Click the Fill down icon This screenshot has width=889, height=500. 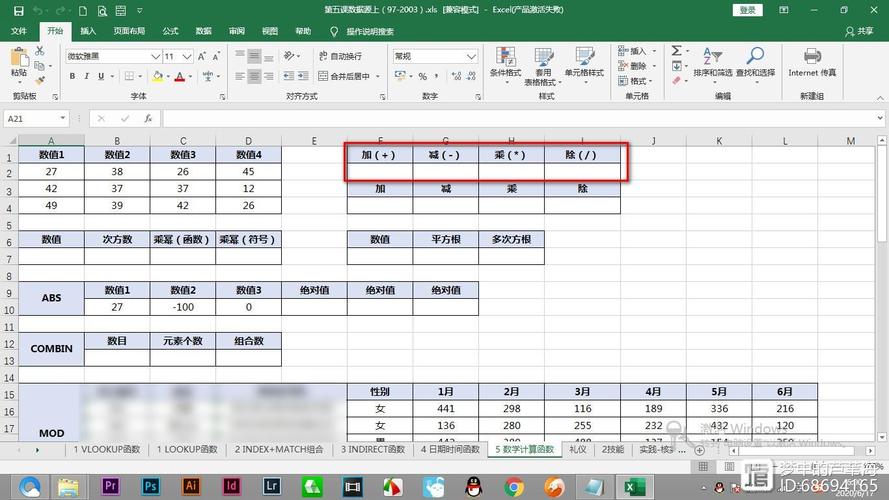tap(677, 66)
